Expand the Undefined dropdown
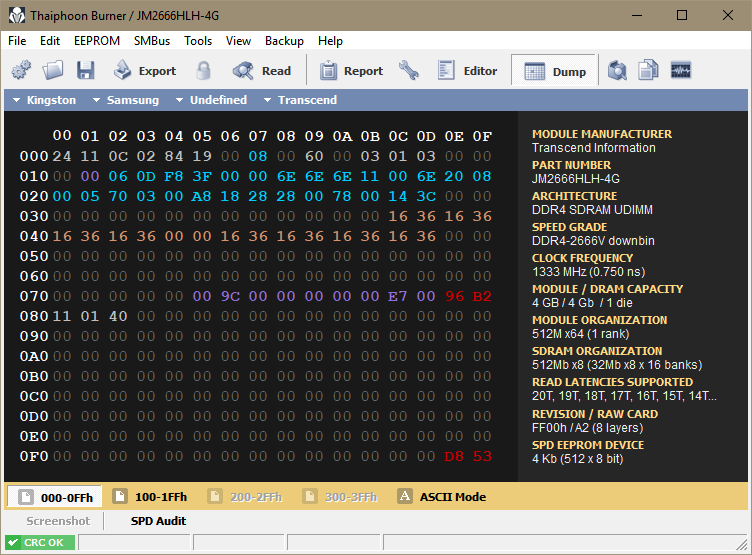This screenshot has width=752, height=555. [x=211, y=100]
